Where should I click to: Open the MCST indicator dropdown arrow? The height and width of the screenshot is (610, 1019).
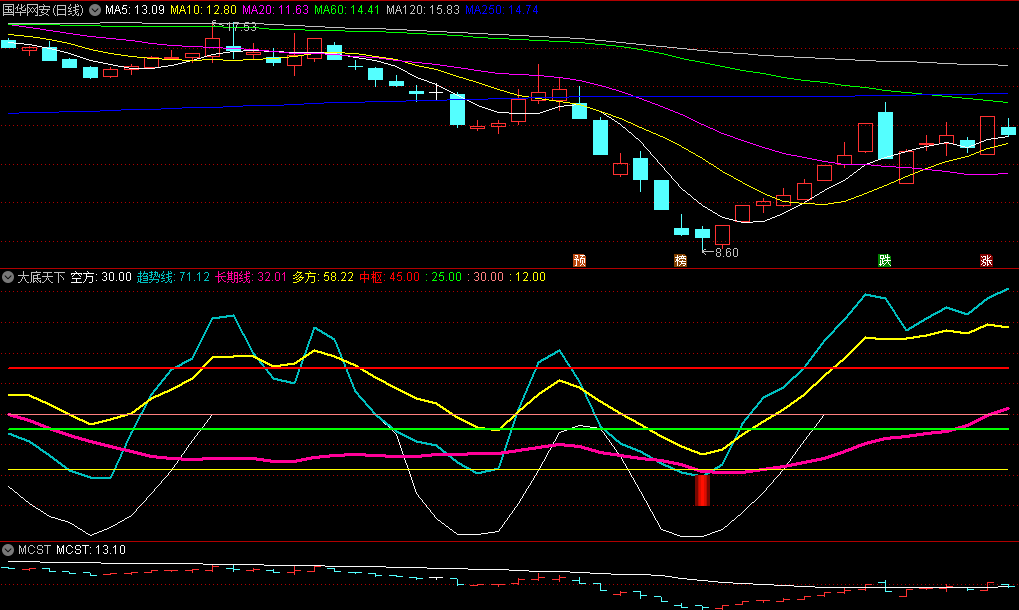tap(8, 550)
